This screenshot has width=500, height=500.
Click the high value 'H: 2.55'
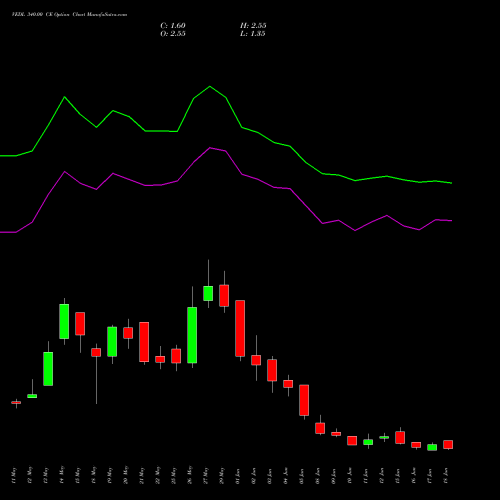click(x=253, y=26)
